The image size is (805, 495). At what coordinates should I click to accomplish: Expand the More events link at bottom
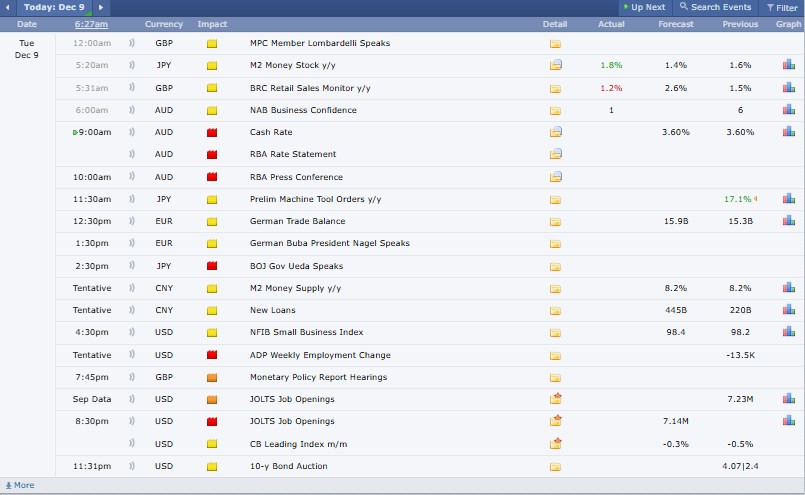pos(20,485)
